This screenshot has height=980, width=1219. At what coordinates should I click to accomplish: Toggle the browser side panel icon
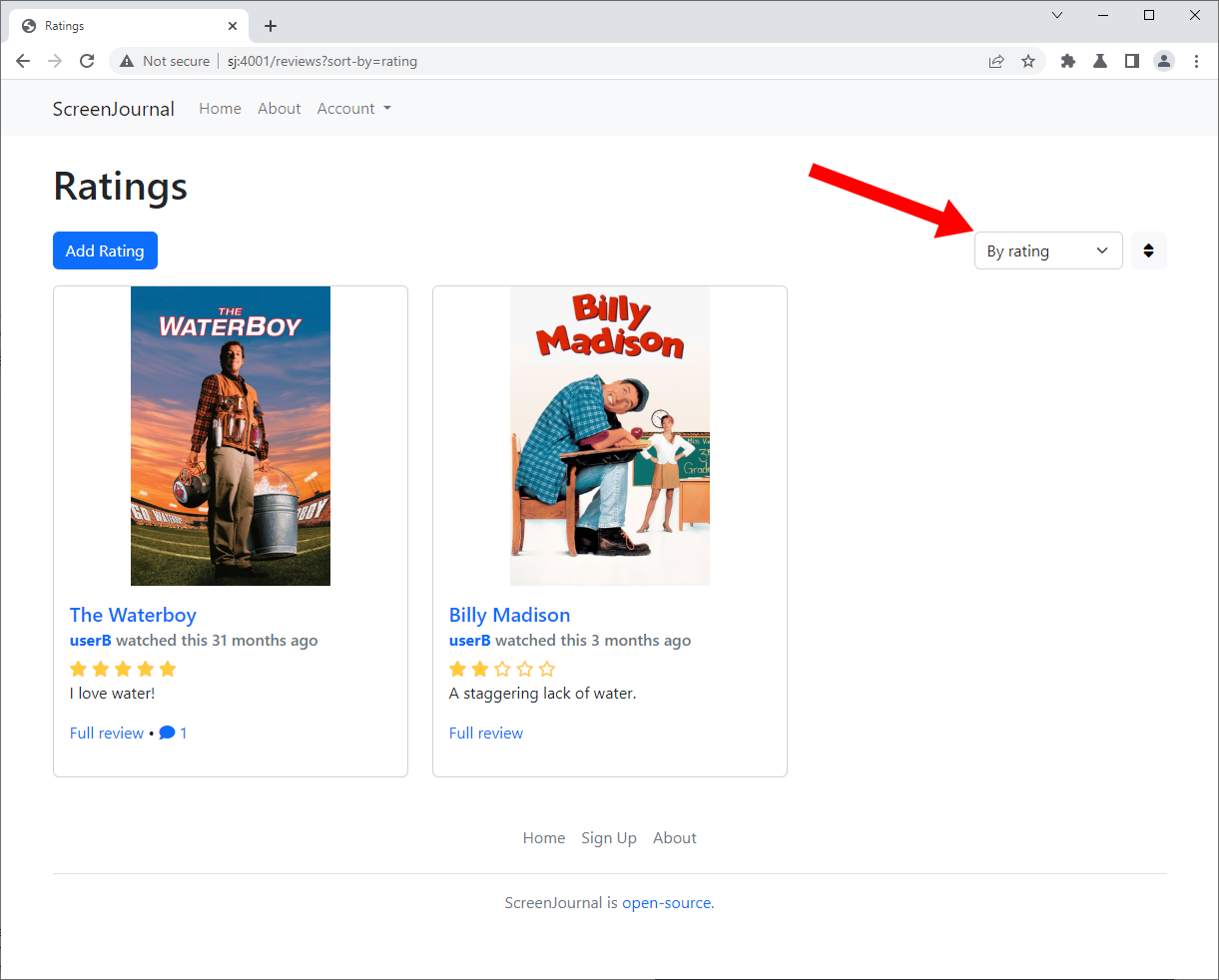click(1132, 61)
